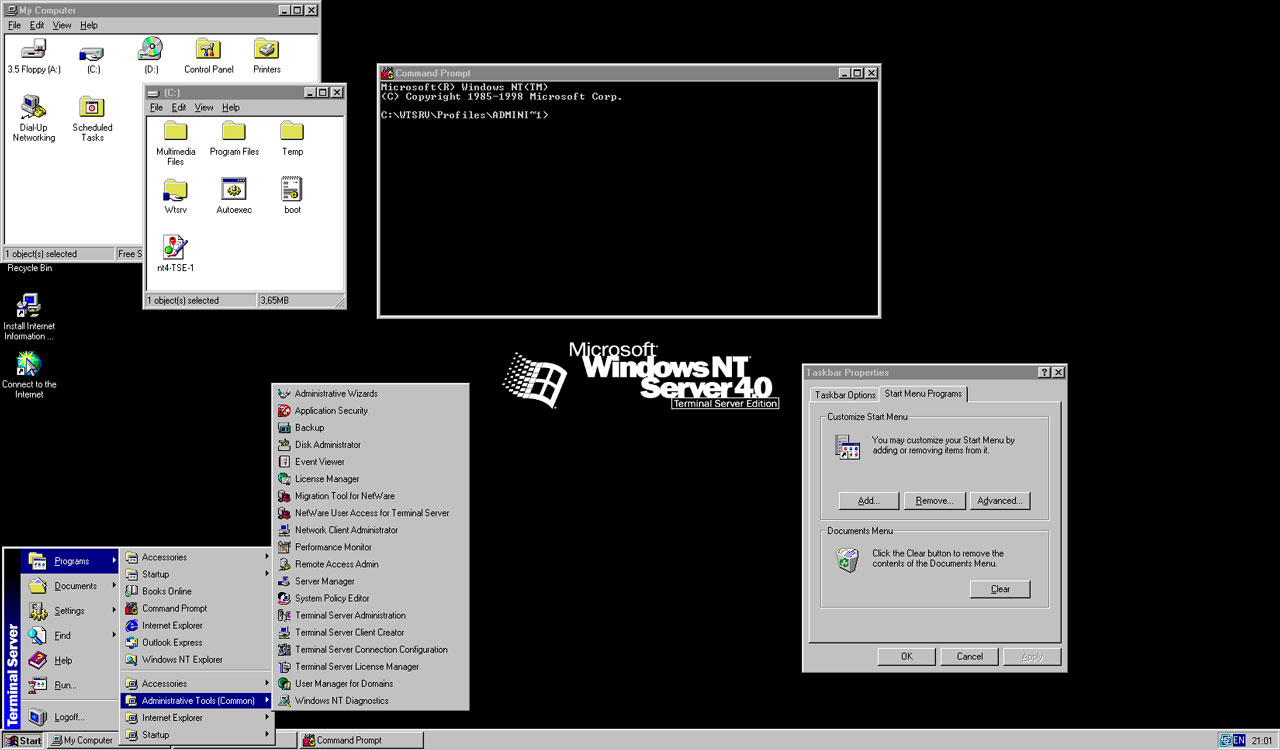Viewport: 1280px width, 750px height.
Task: Open Event Viewer in Administrative Tools
Action: click(x=319, y=462)
